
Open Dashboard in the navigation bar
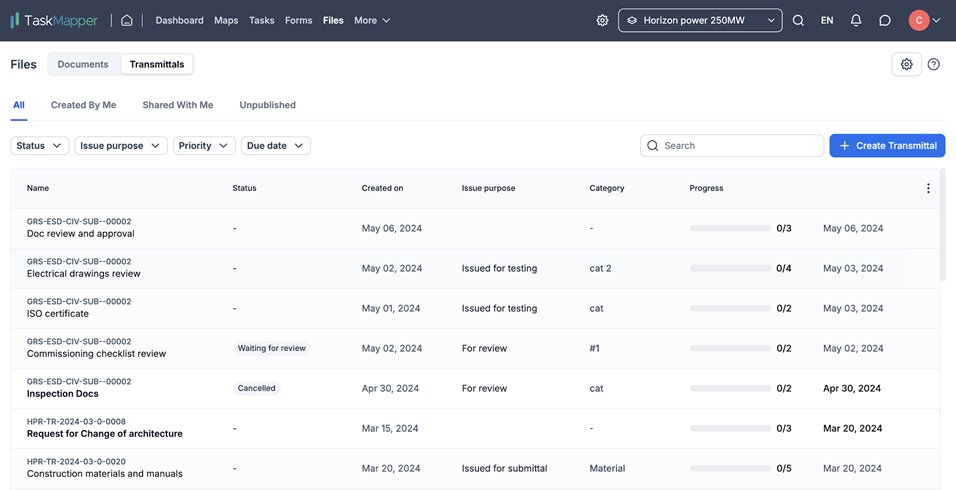point(179,20)
